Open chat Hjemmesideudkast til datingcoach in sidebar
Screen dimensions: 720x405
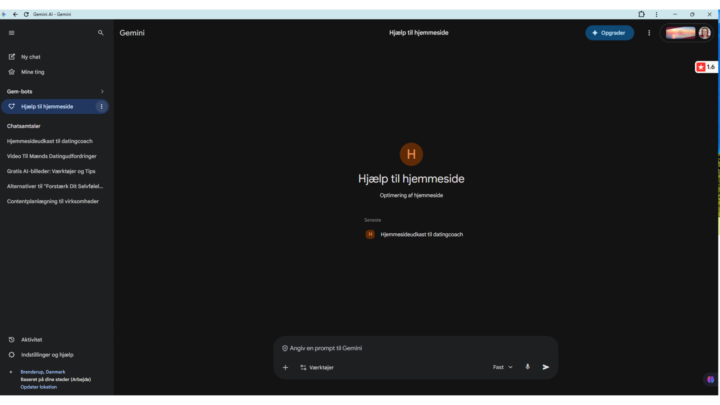[50, 141]
